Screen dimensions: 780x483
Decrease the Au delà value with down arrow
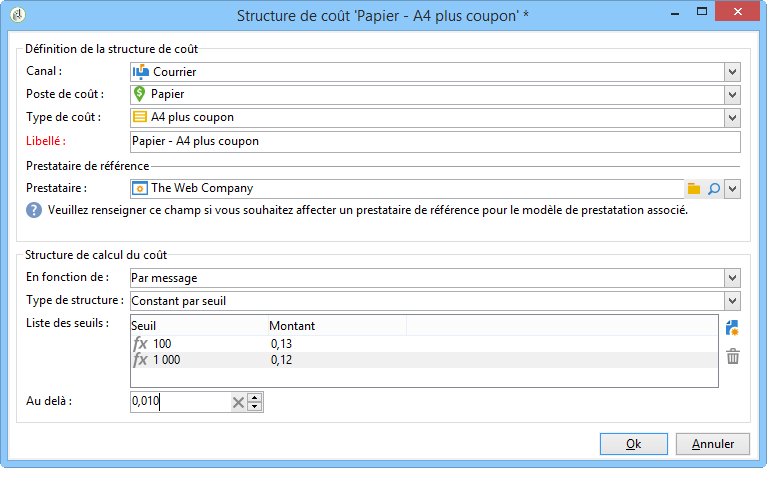click(255, 406)
